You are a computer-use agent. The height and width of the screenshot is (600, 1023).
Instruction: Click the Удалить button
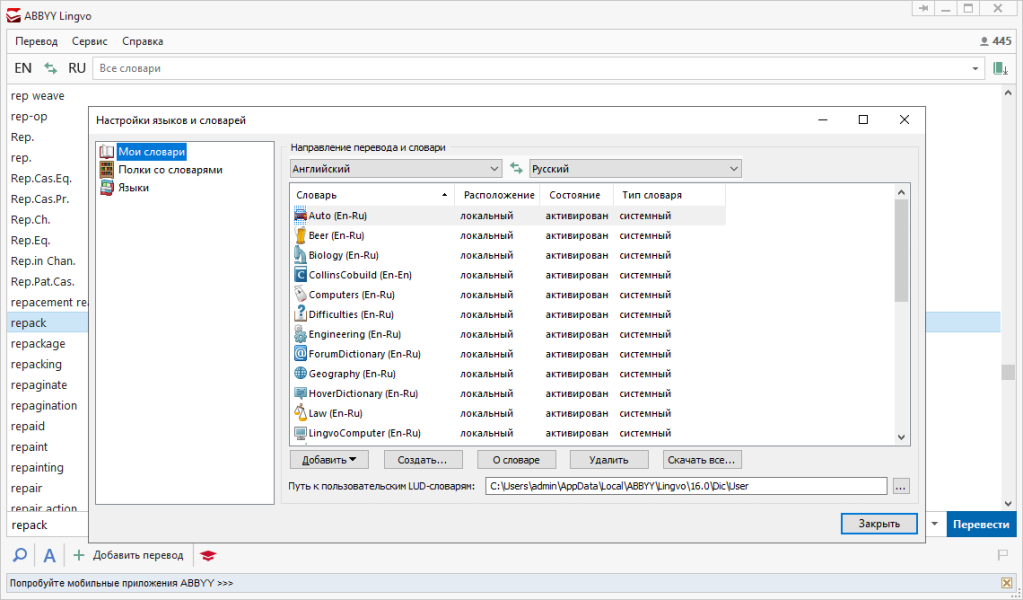coord(609,460)
